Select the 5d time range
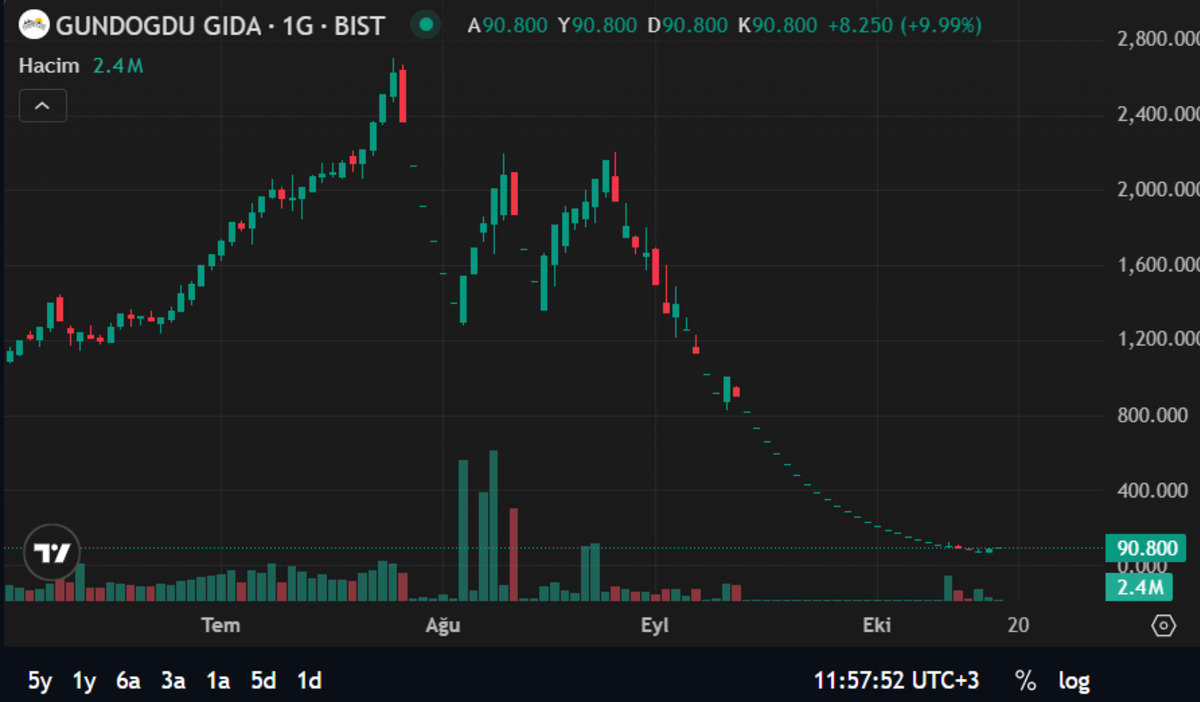Screen dimensions: 1200x702 263,681
